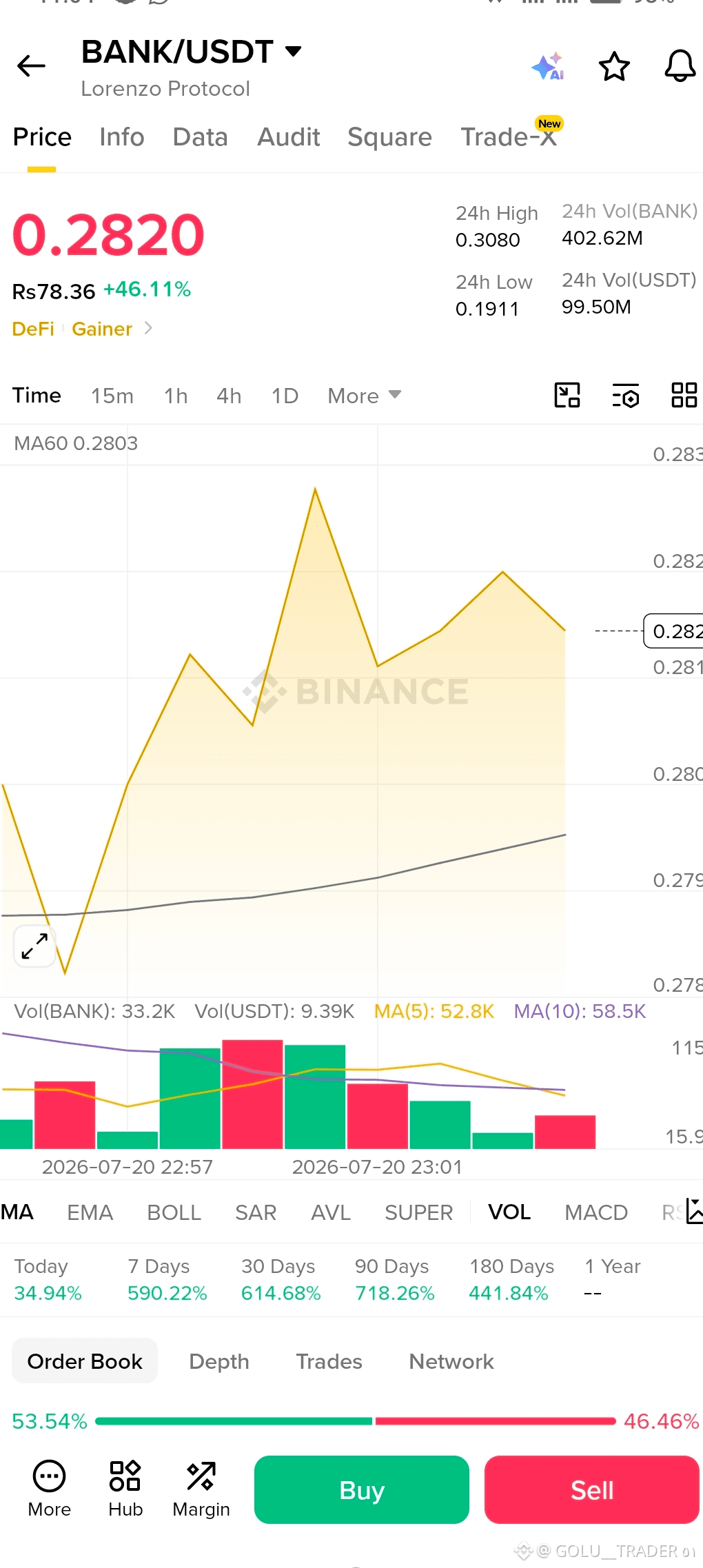This screenshot has height=1568, width=703.
Task: Open chart settings preferences icon
Action: [x=626, y=396]
